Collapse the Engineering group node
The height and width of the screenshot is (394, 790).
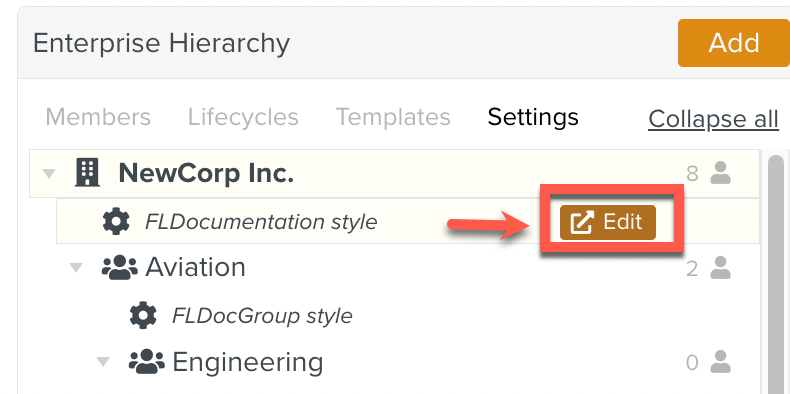point(103,362)
